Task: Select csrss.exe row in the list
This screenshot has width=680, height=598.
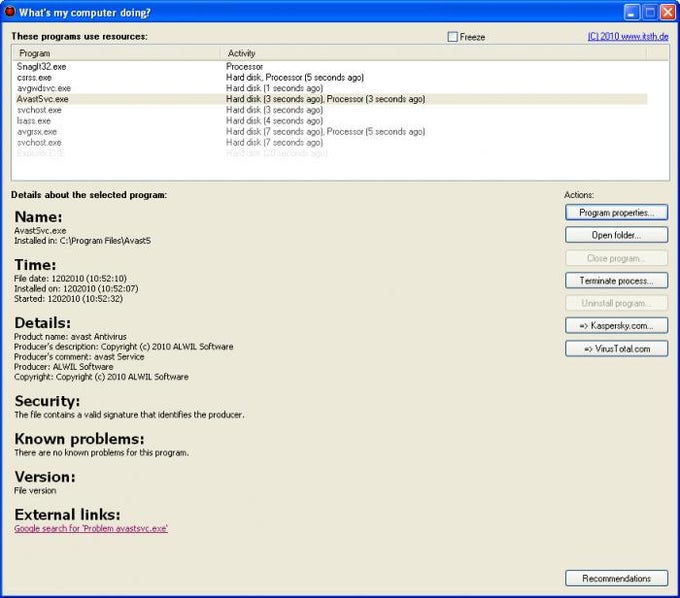Action: pos(332,77)
